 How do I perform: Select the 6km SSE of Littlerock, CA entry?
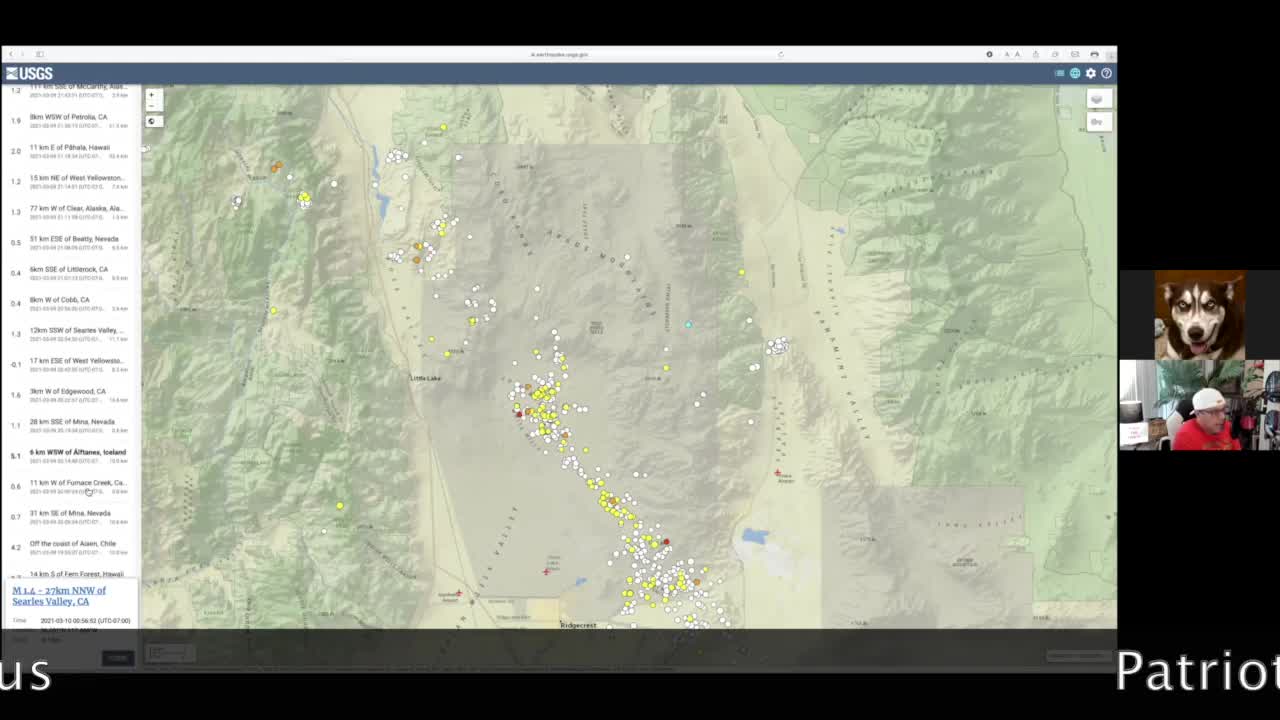pos(70,272)
